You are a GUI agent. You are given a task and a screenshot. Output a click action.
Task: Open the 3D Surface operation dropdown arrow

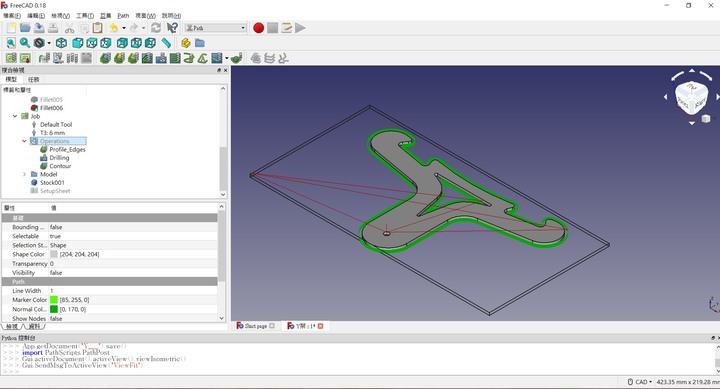click(x=227, y=58)
